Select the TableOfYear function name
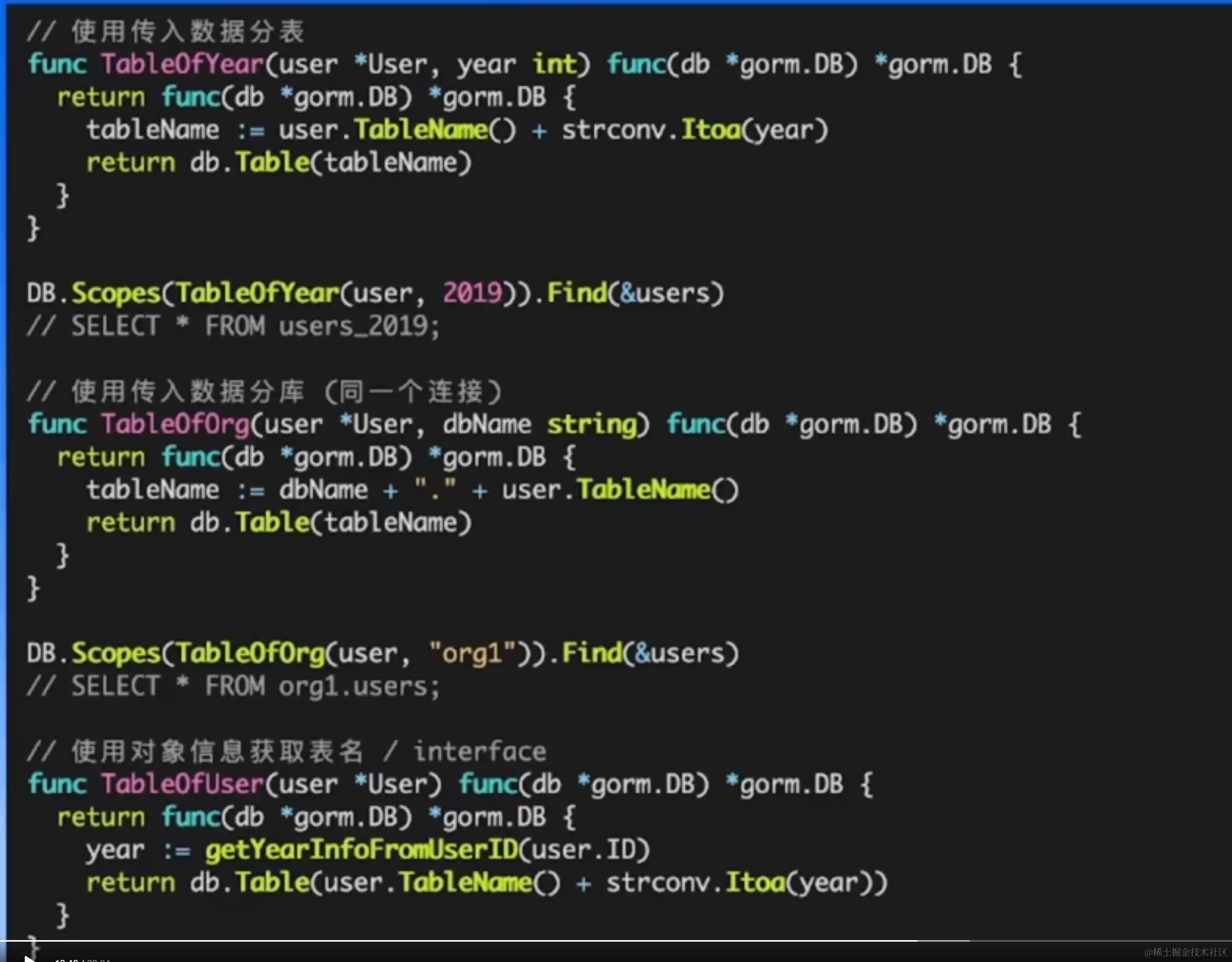The width and height of the screenshot is (1232, 962). (180, 64)
